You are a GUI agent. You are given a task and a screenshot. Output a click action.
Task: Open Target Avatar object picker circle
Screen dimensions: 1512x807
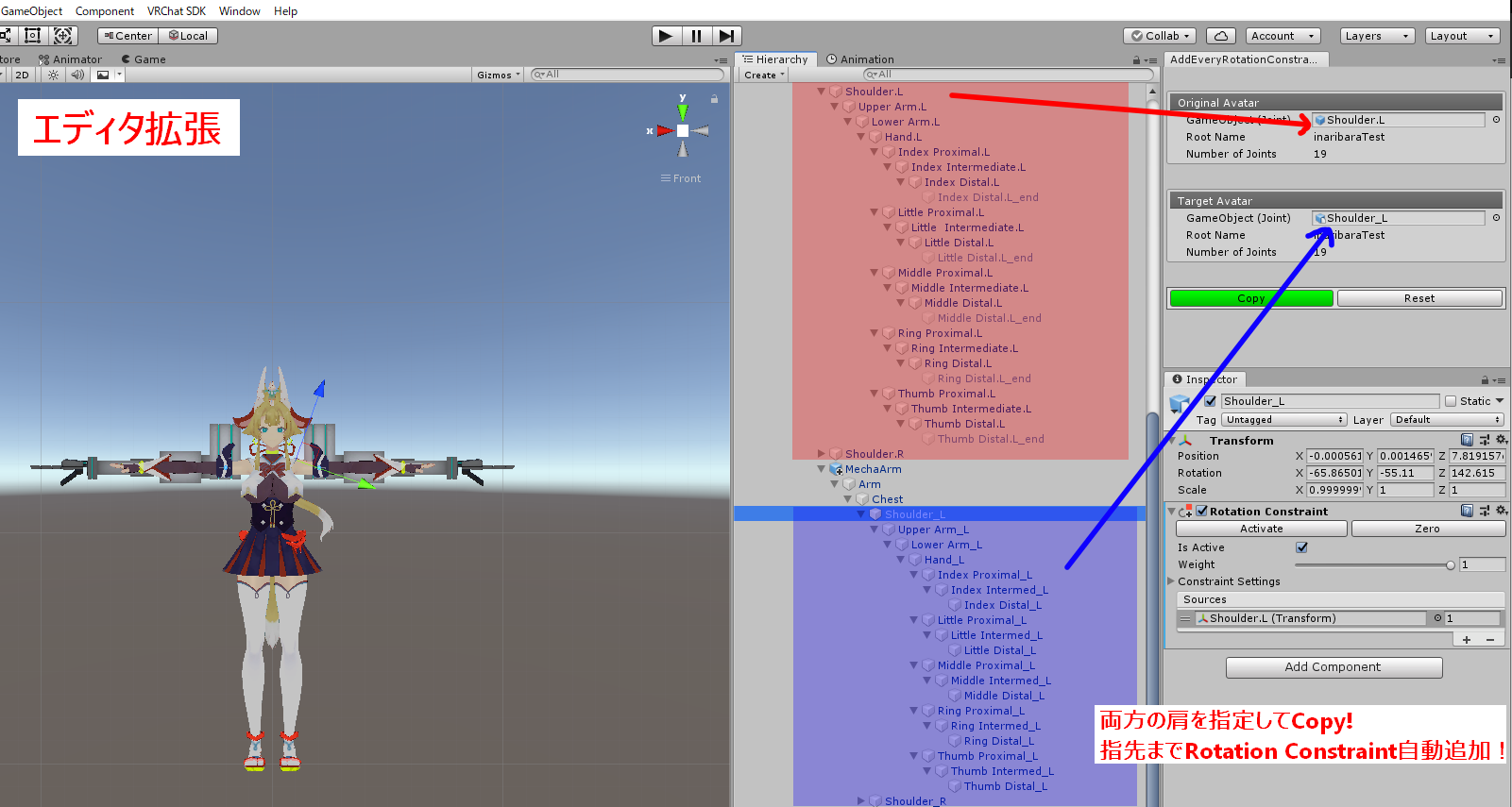pyautogui.click(x=1496, y=218)
